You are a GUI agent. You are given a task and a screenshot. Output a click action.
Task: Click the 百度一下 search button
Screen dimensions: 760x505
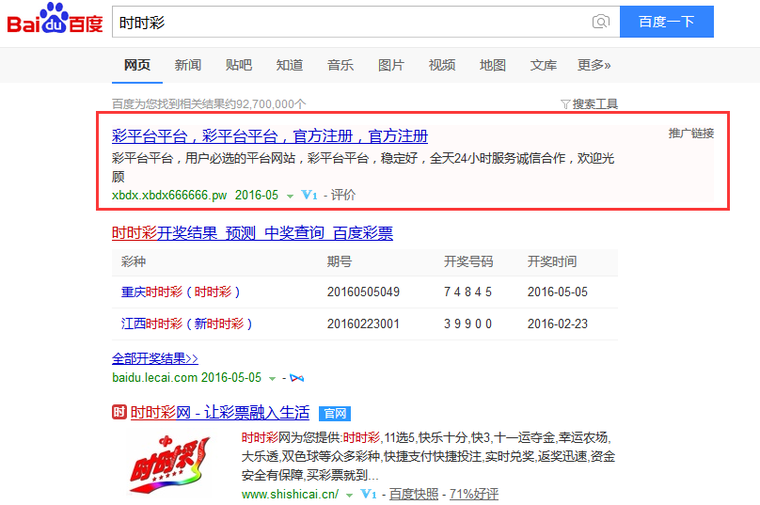click(666, 22)
